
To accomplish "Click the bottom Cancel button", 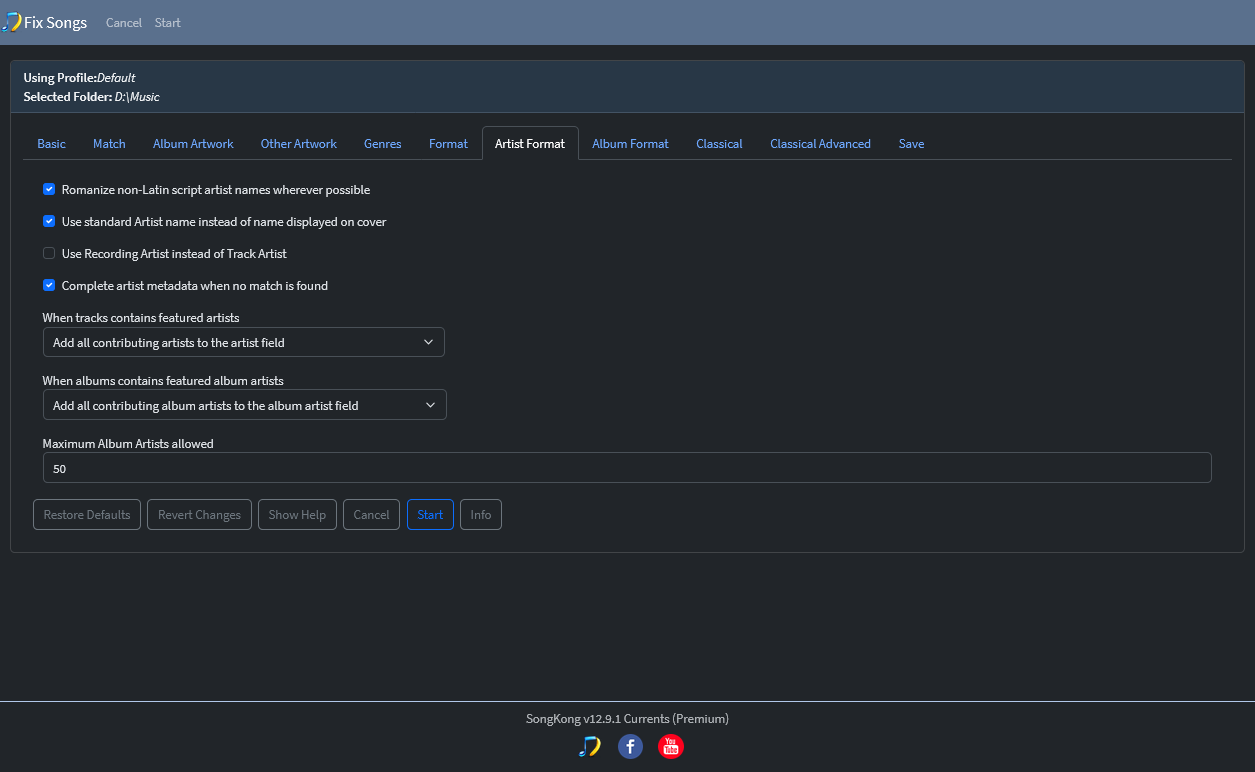I will tap(371, 515).
